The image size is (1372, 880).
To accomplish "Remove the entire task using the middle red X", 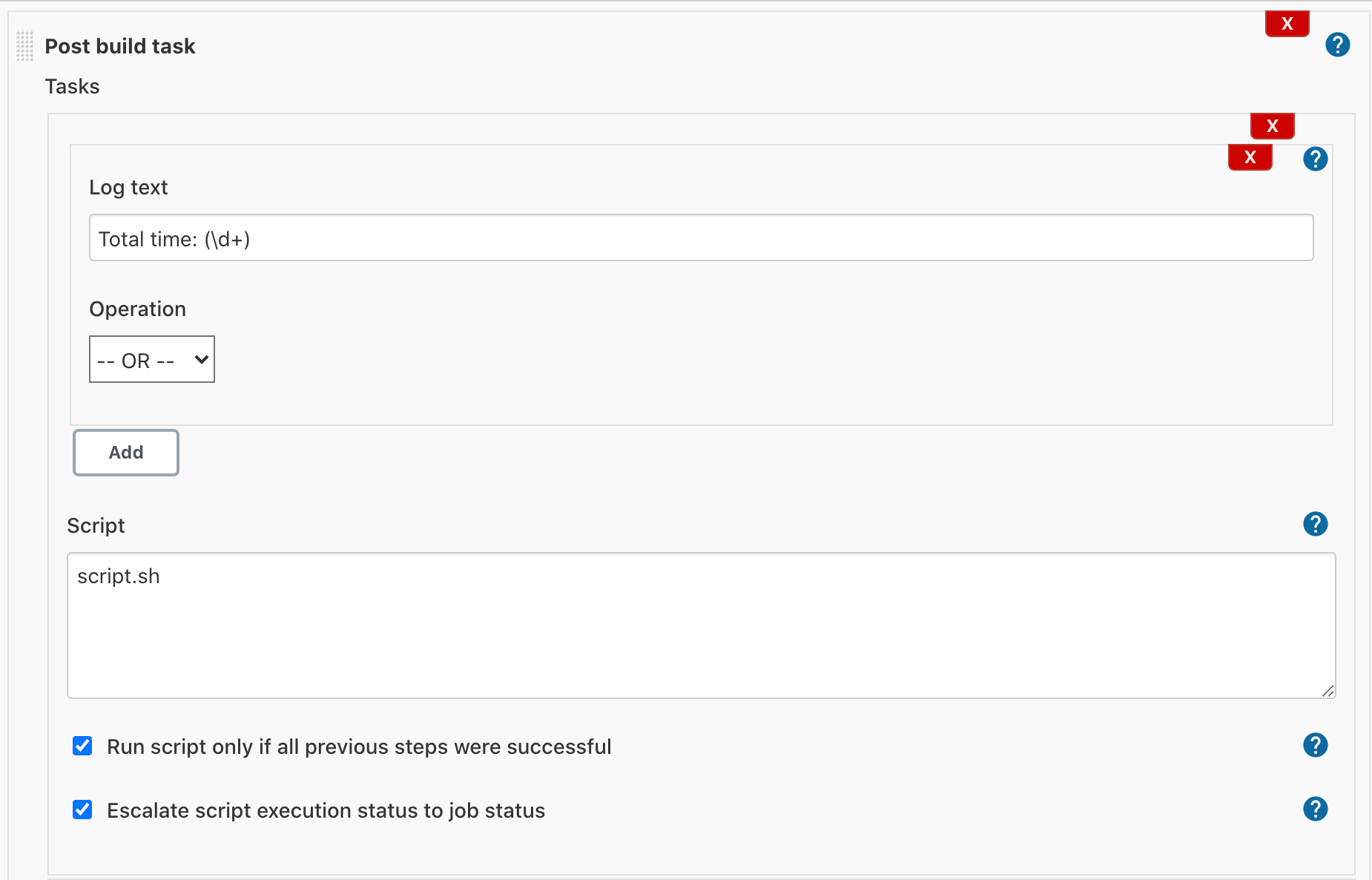I will click(1272, 125).
